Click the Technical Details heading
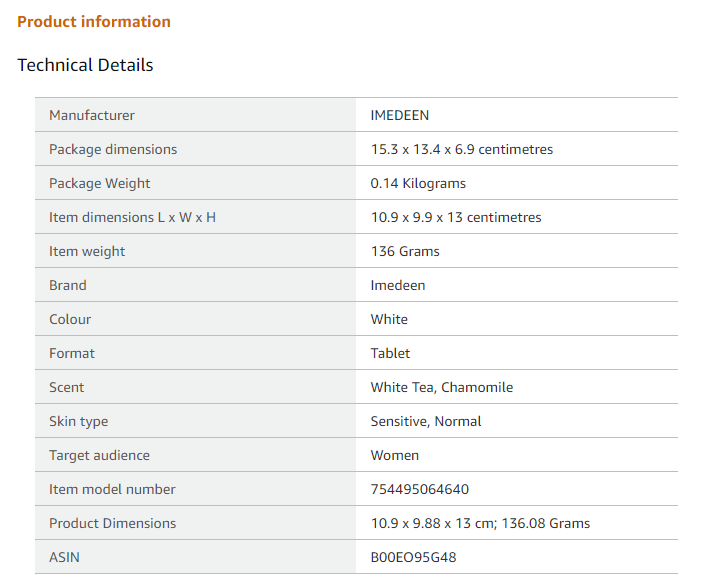This screenshot has width=708, height=584. [x=85, y=65]
